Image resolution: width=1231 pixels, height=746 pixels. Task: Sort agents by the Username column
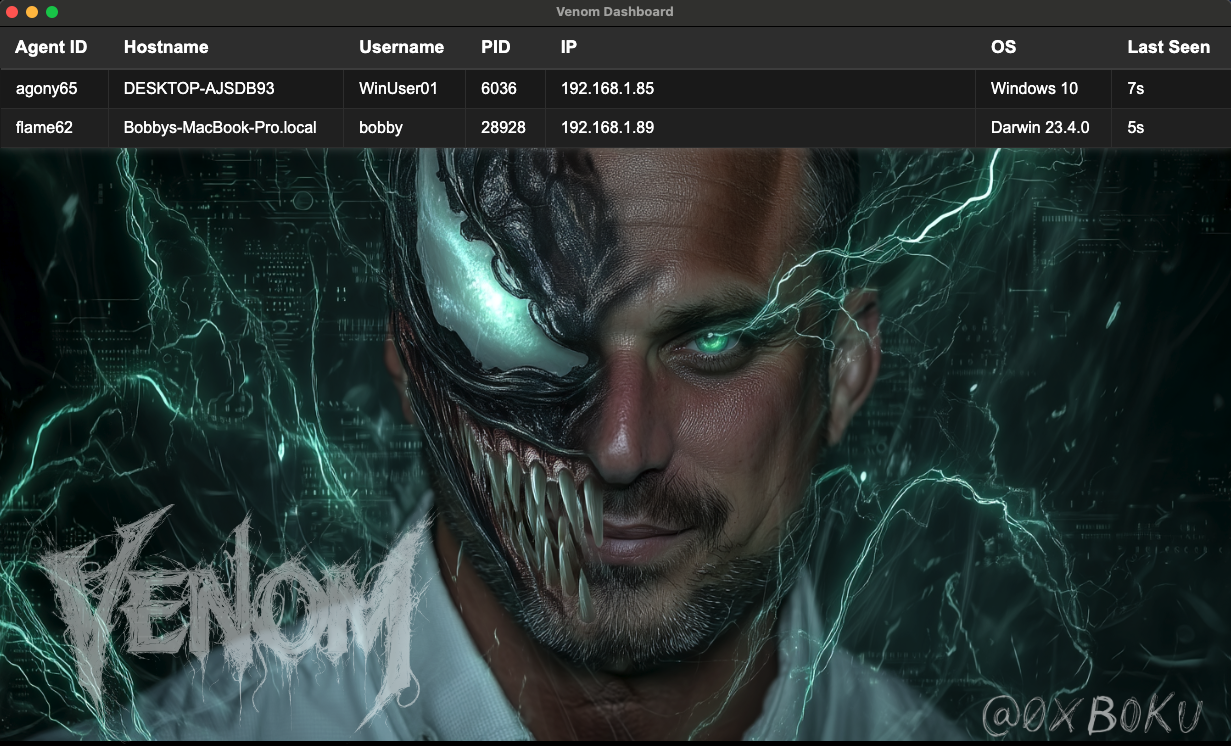(x=402, y=47)
